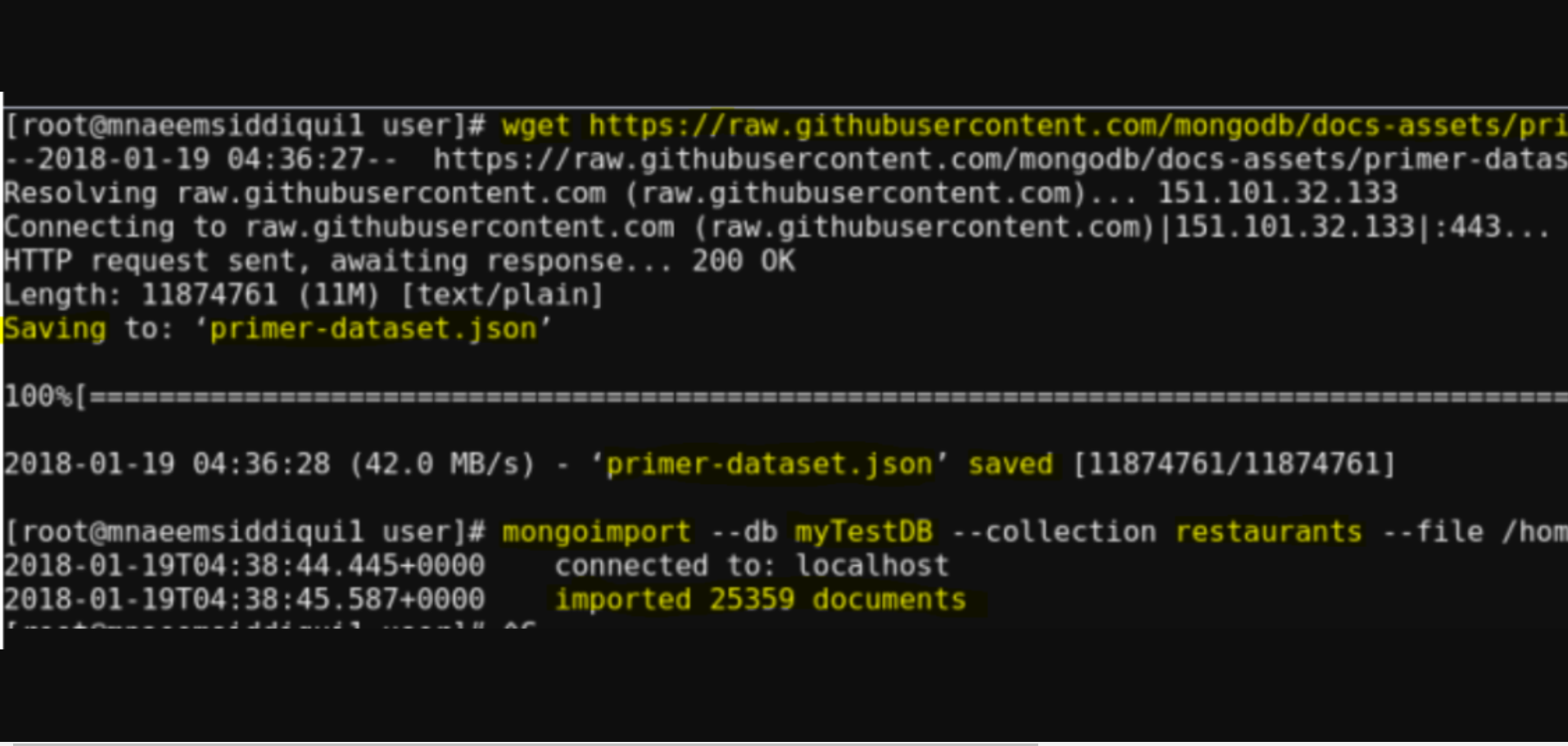Image resolution: width=1568 pixels, height=746 pixels.
Task: Click the horizontal scrollbar at bottom
Action: coord(524,744)
